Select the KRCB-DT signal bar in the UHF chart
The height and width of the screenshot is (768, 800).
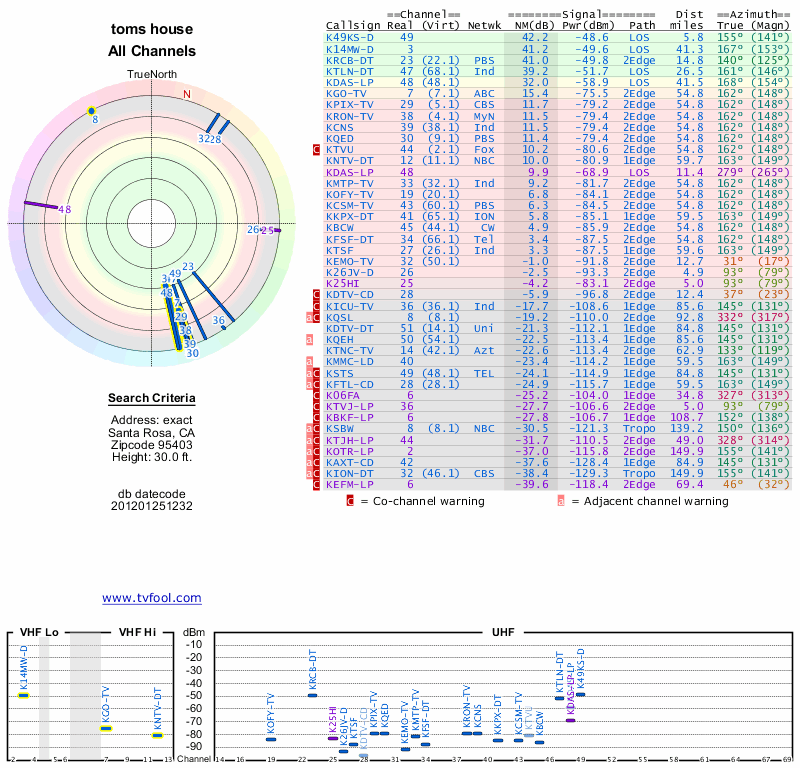coord(312,695)
